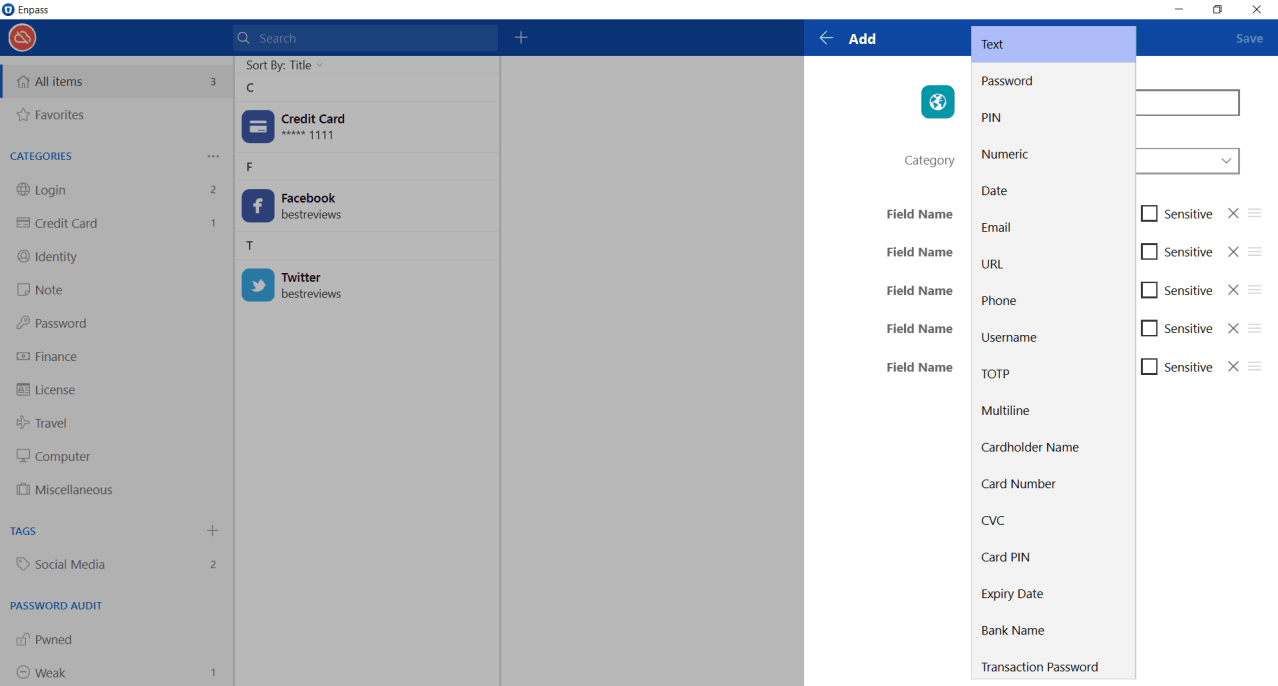Select the Note category
This screenshot has height=686, width=1278.
[47, 289]
